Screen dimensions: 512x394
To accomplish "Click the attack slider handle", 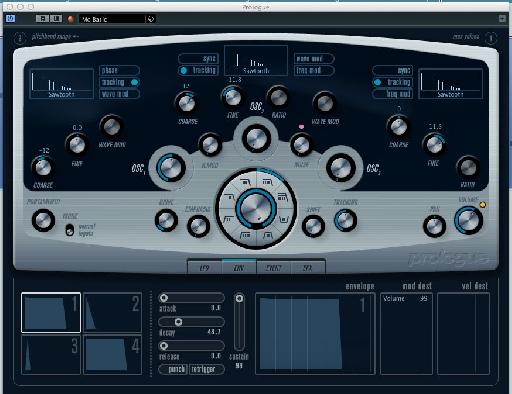I will [x=164, y=298].
